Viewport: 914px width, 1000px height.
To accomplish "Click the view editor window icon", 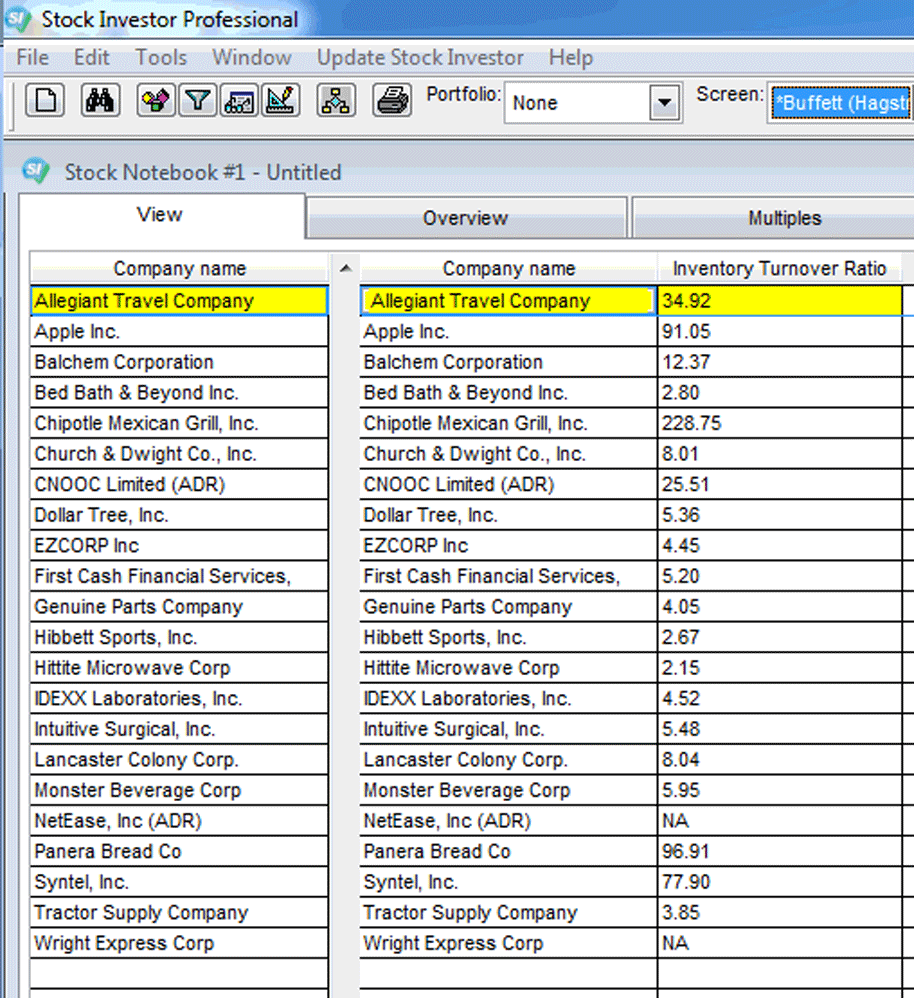I will (x=239, y=100).
